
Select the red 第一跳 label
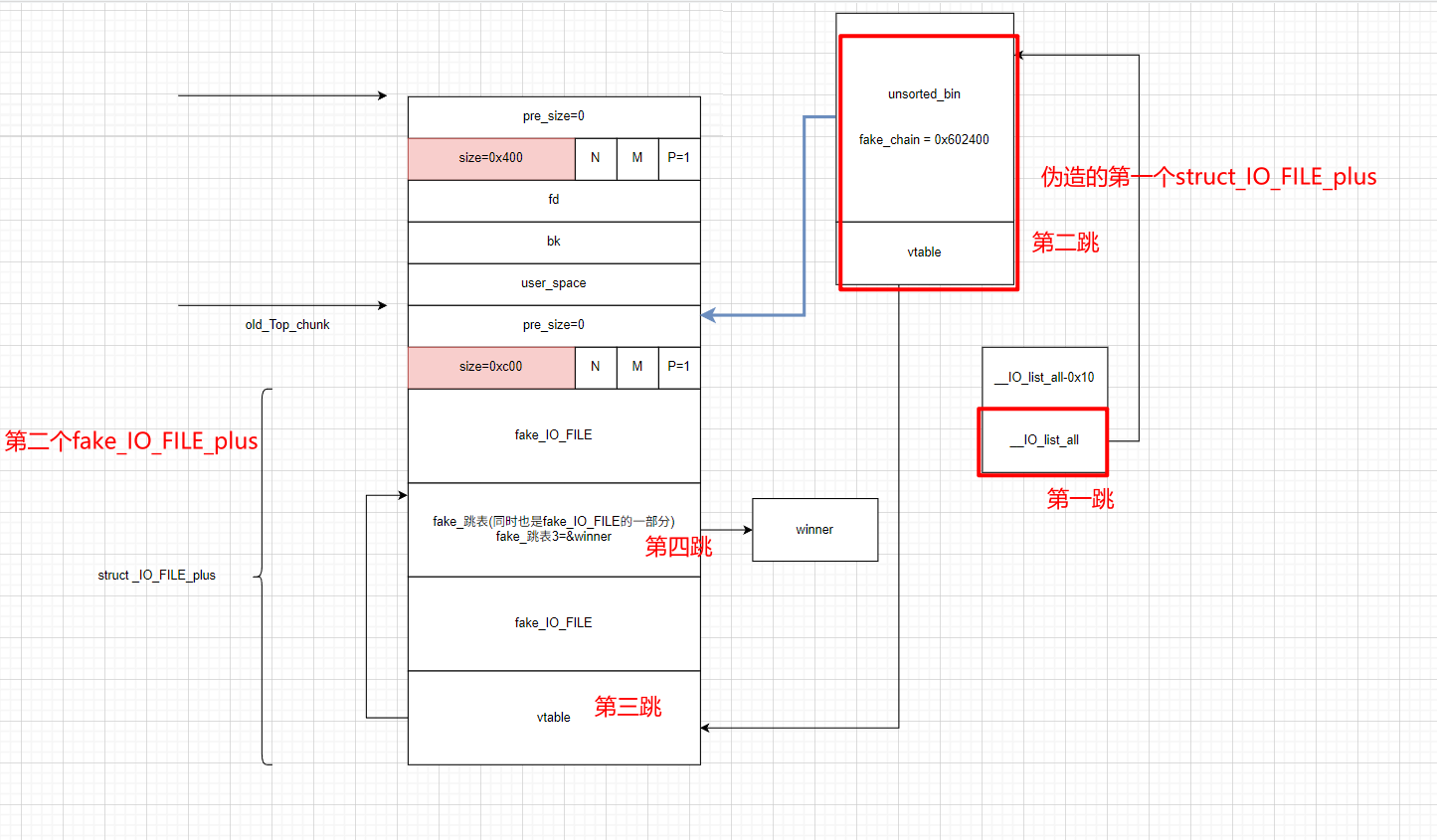(1080, 499)
